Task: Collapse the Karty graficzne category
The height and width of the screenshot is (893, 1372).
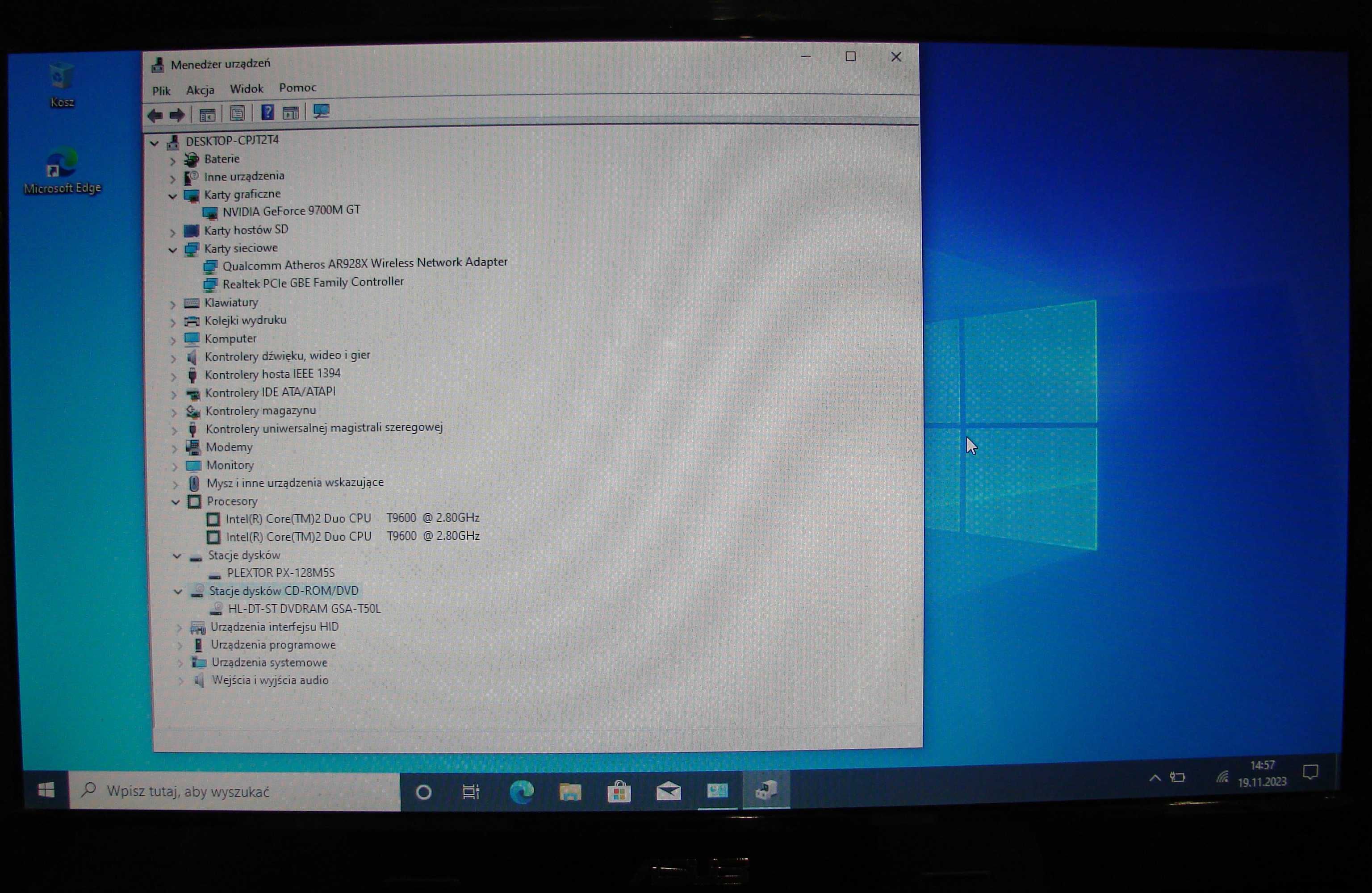Action: coord(172,196)
